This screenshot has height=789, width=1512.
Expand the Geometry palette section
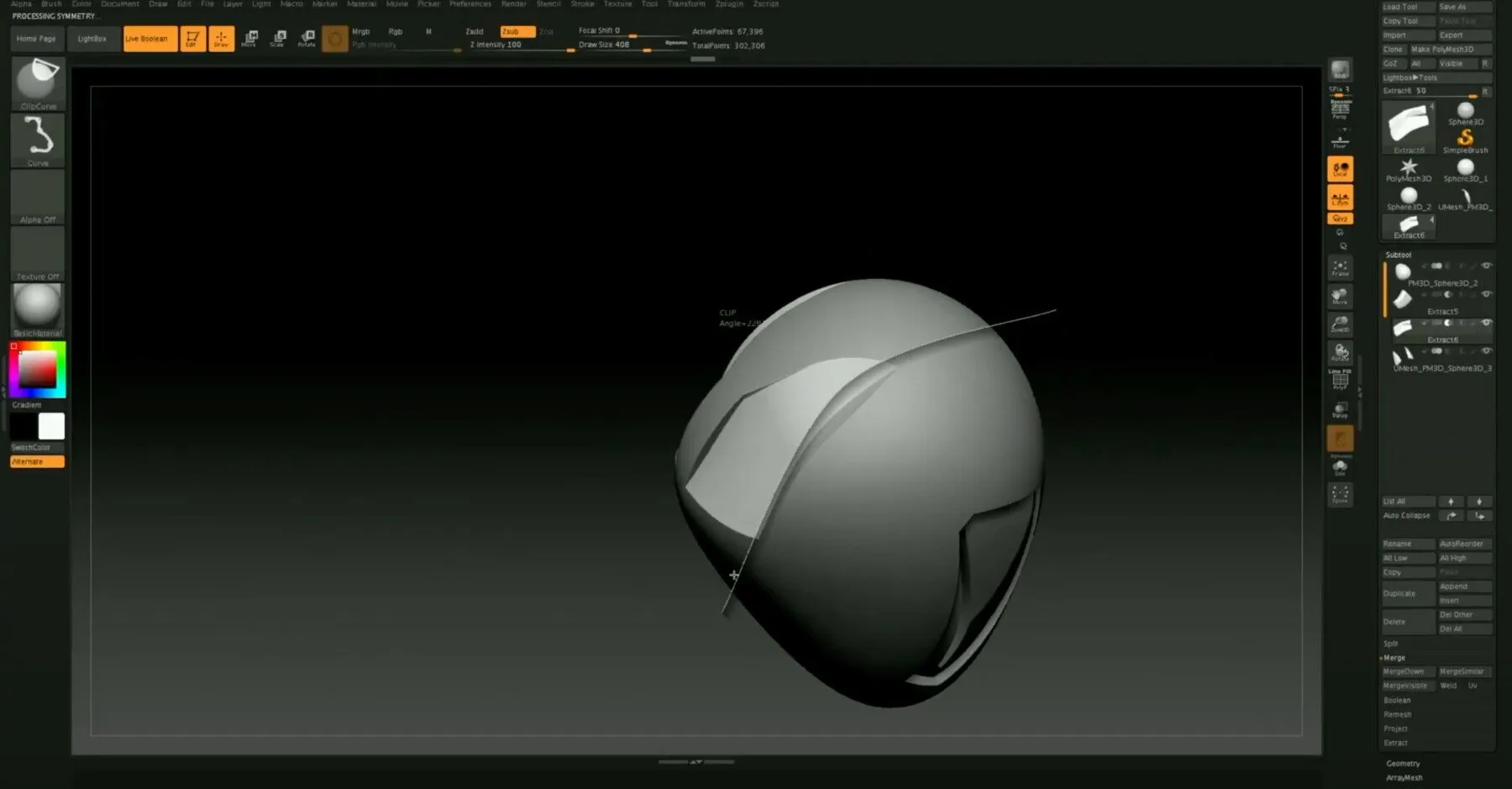click(x=1403, y=764)
